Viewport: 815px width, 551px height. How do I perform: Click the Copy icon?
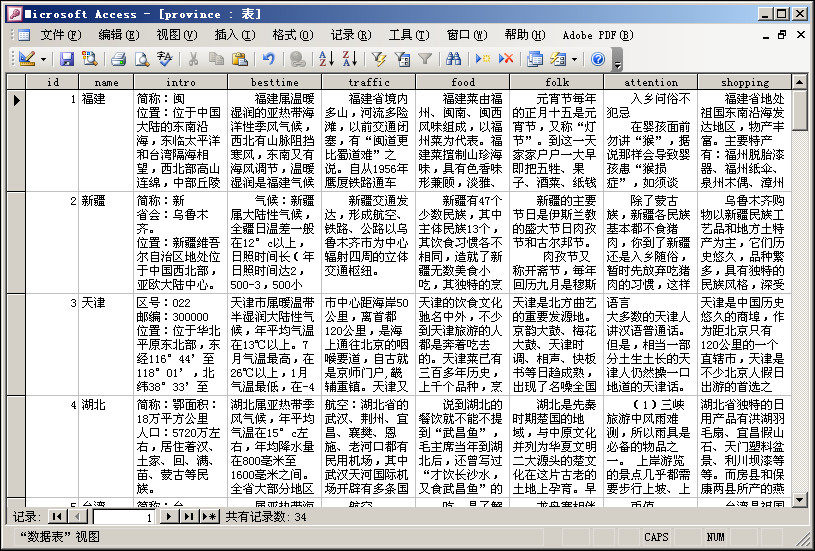[216, 59]
